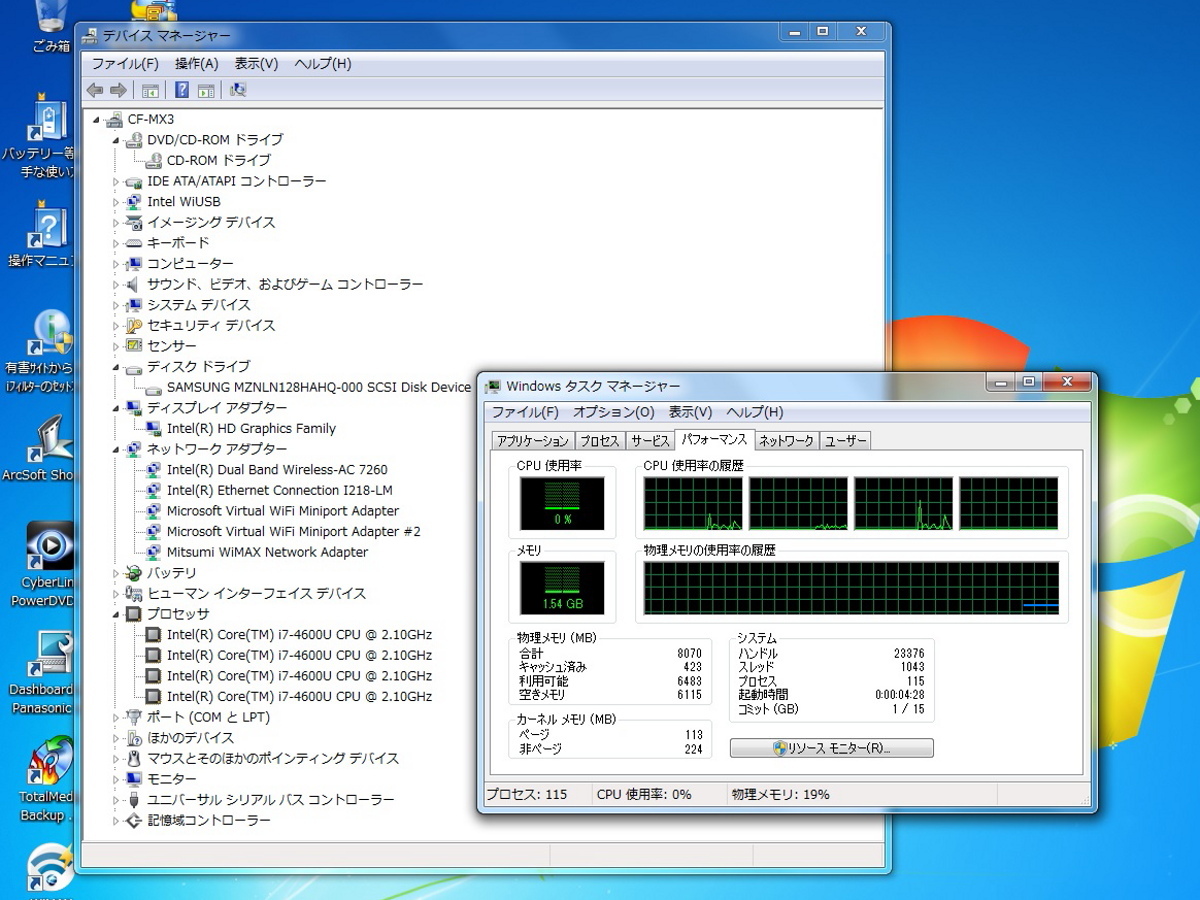Select the CD-ROM ドライブ device icon
The width and height of the screenshot is (1200, 900).
pos(153,160)
